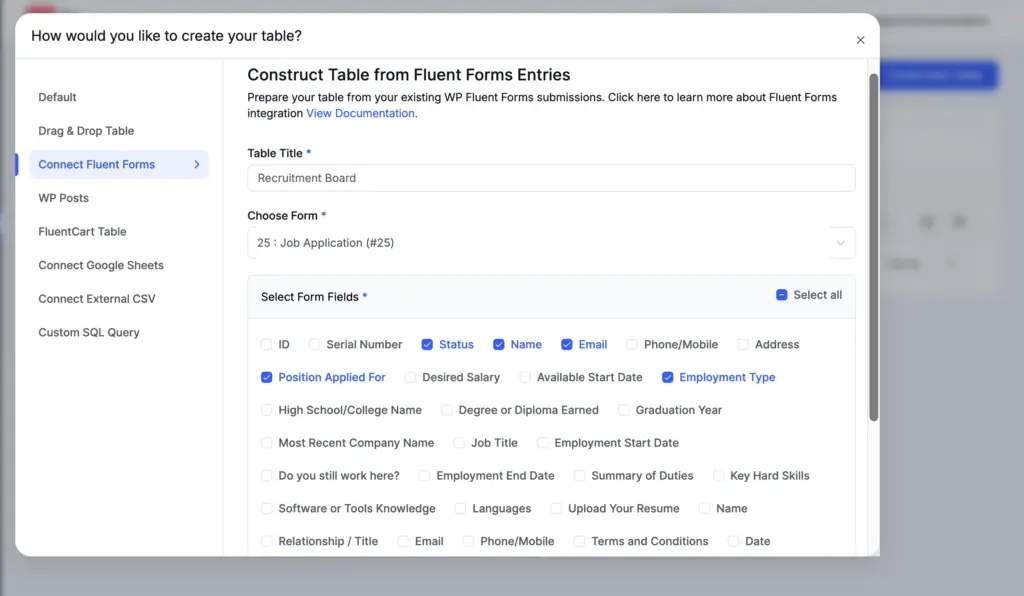Toggle the Select all checkbox
1024x596 pixels.
(781, 295)
